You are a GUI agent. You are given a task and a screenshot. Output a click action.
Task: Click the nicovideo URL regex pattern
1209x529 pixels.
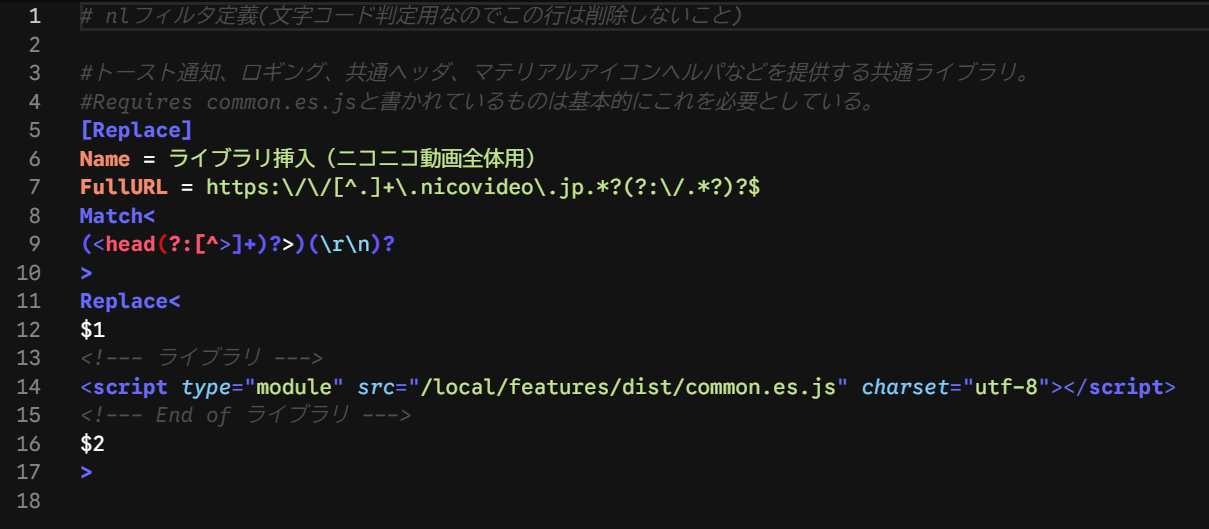pos(484,187)
